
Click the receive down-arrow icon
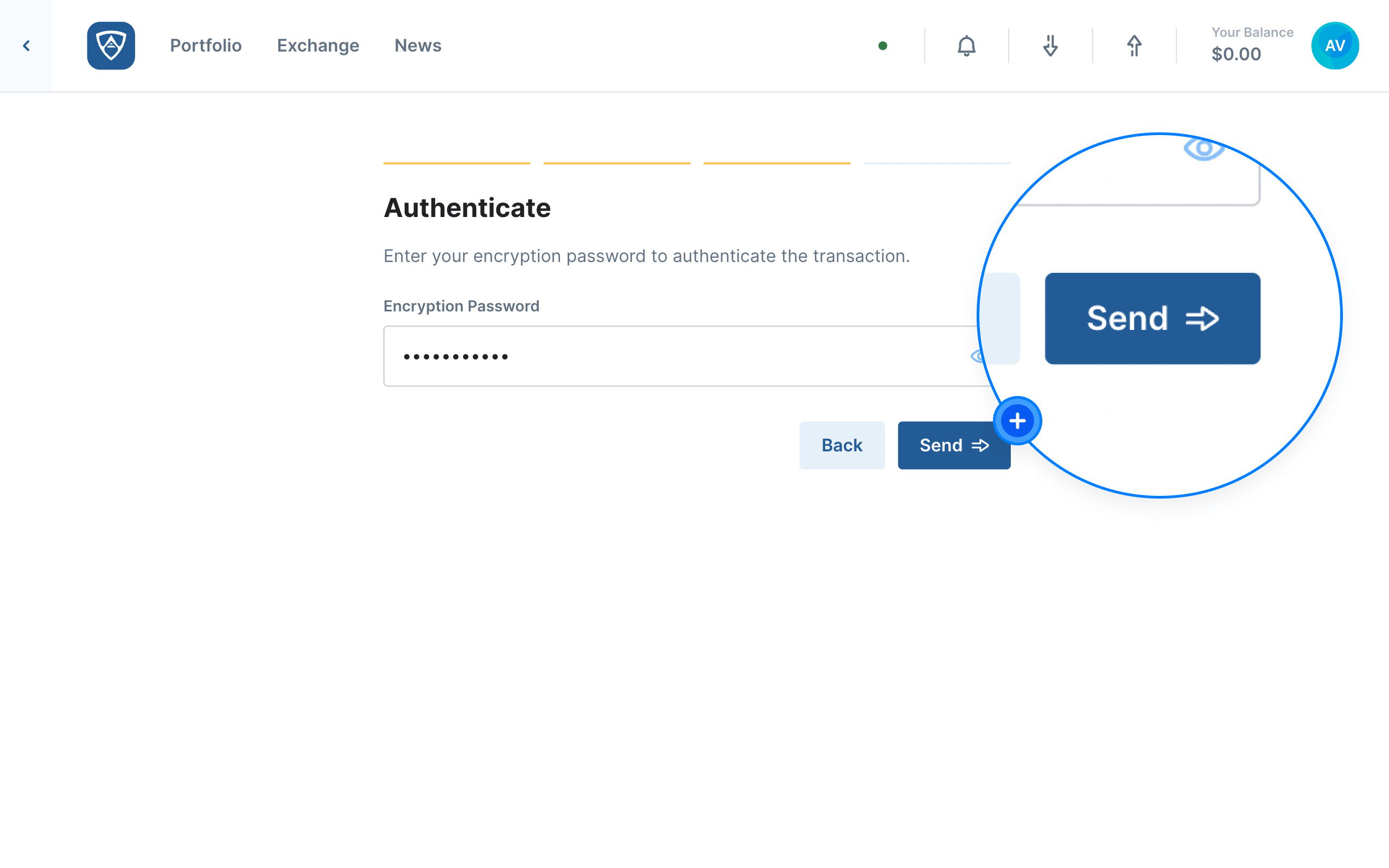(x=1050, y=46)
